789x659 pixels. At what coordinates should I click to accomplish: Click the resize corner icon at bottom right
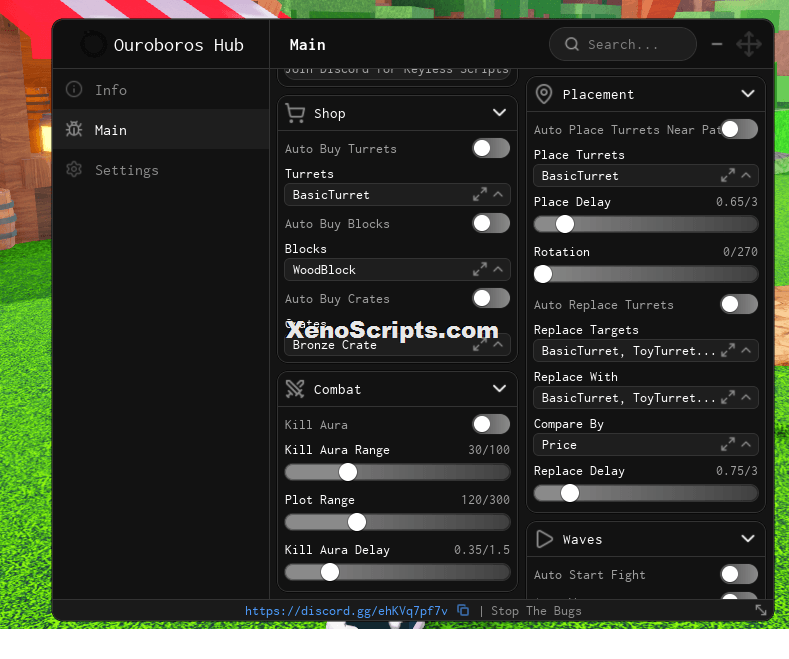tap(761, 611)
